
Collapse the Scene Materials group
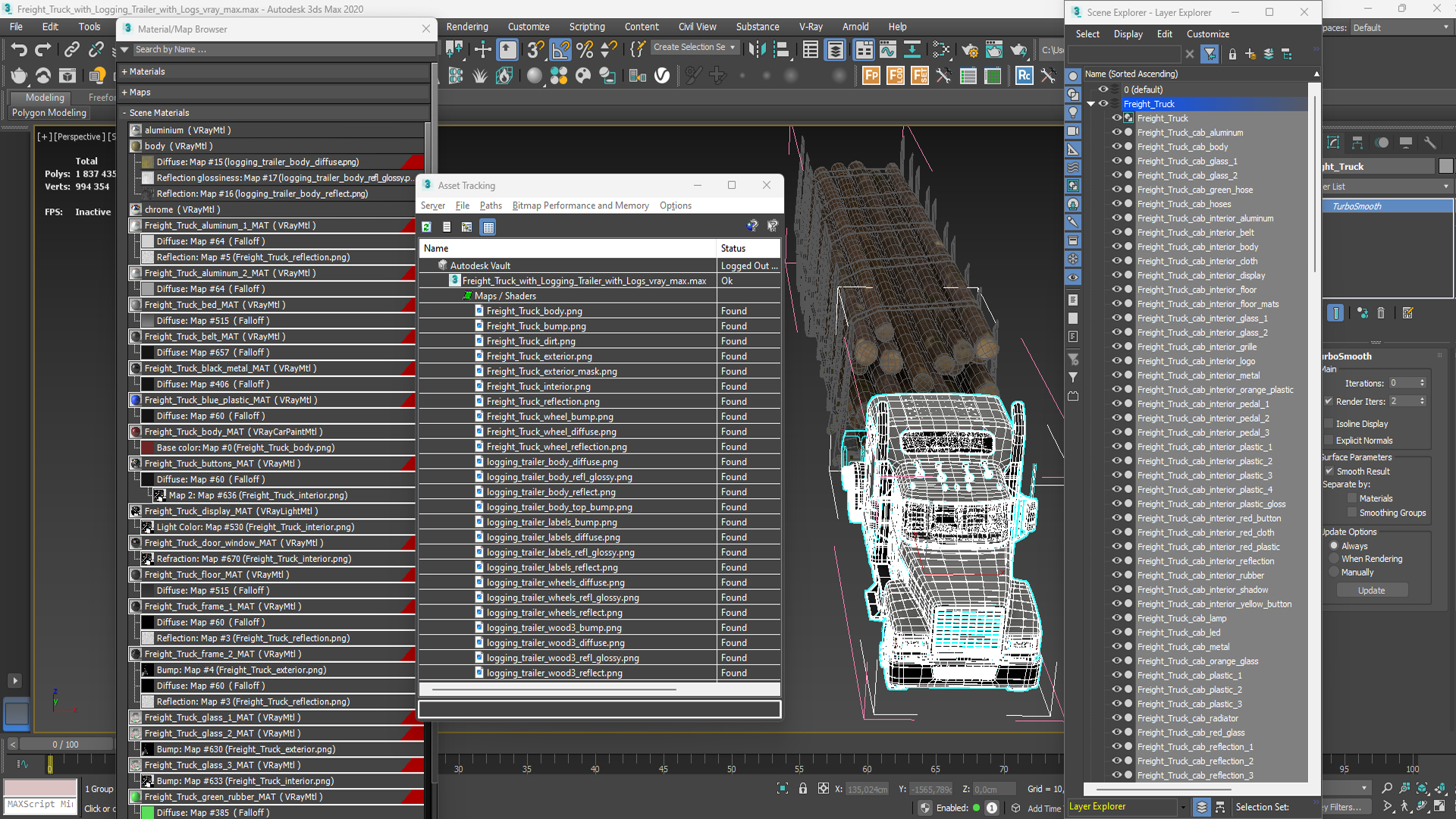click(x=124, y=112)
